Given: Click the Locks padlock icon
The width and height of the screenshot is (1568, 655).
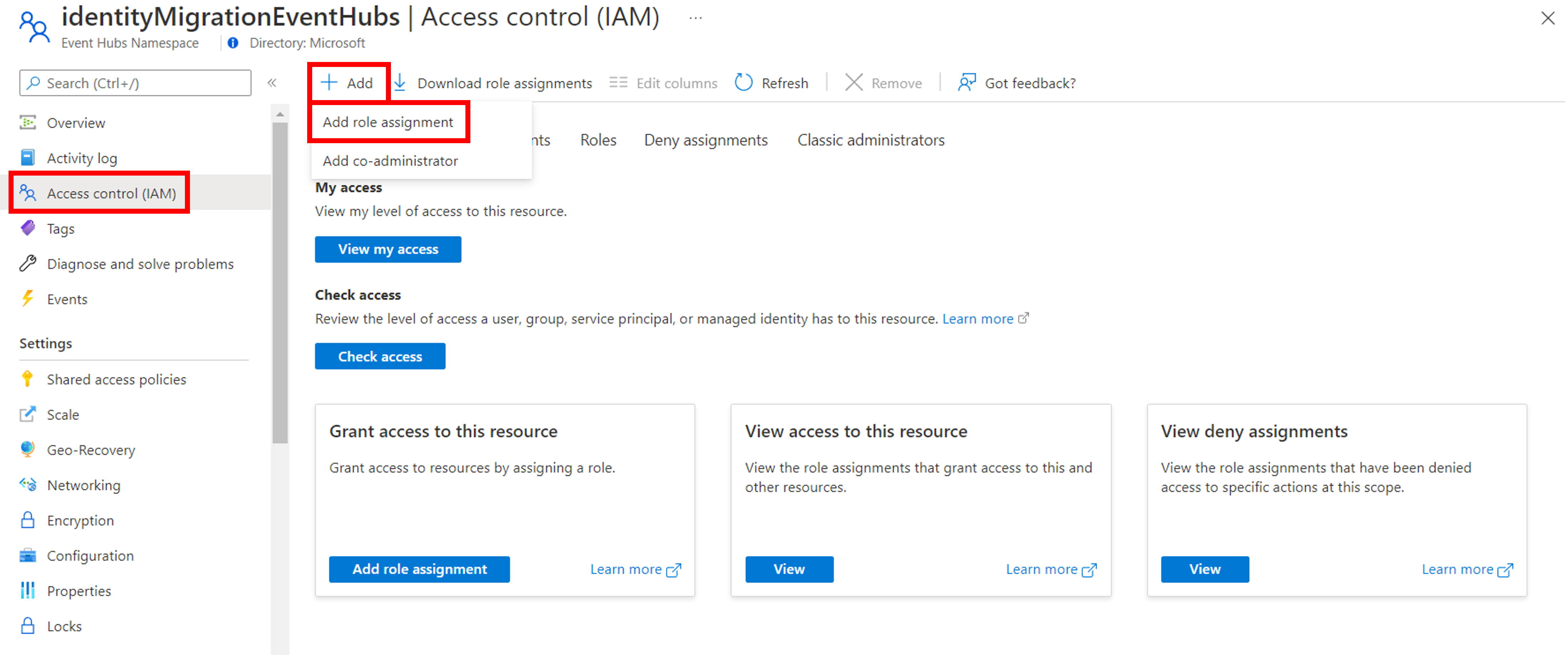Looking at the screenshot, I should (x=28, y=626).
